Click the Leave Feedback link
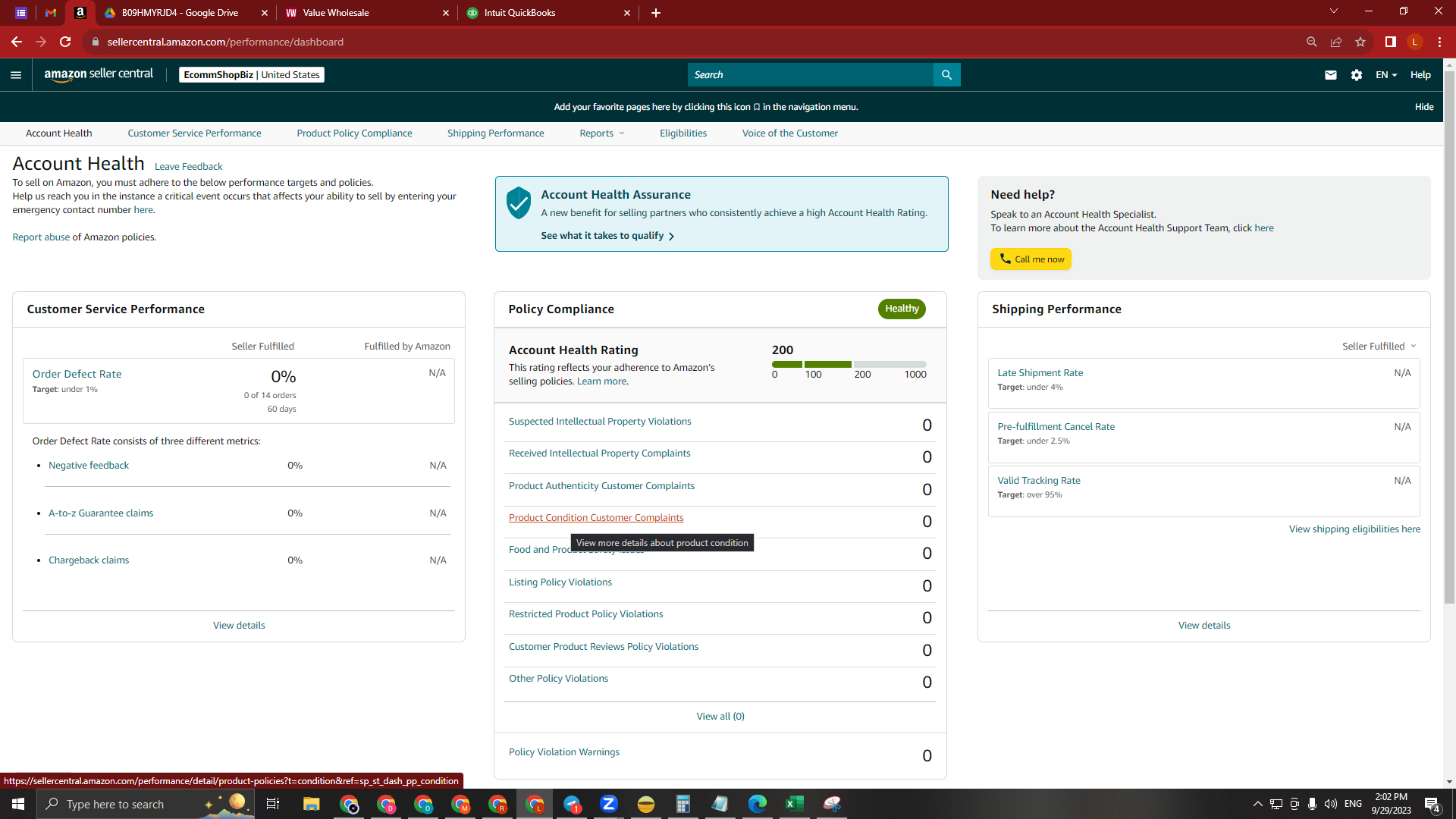The image size is (1456, 819). coord(189,167)
